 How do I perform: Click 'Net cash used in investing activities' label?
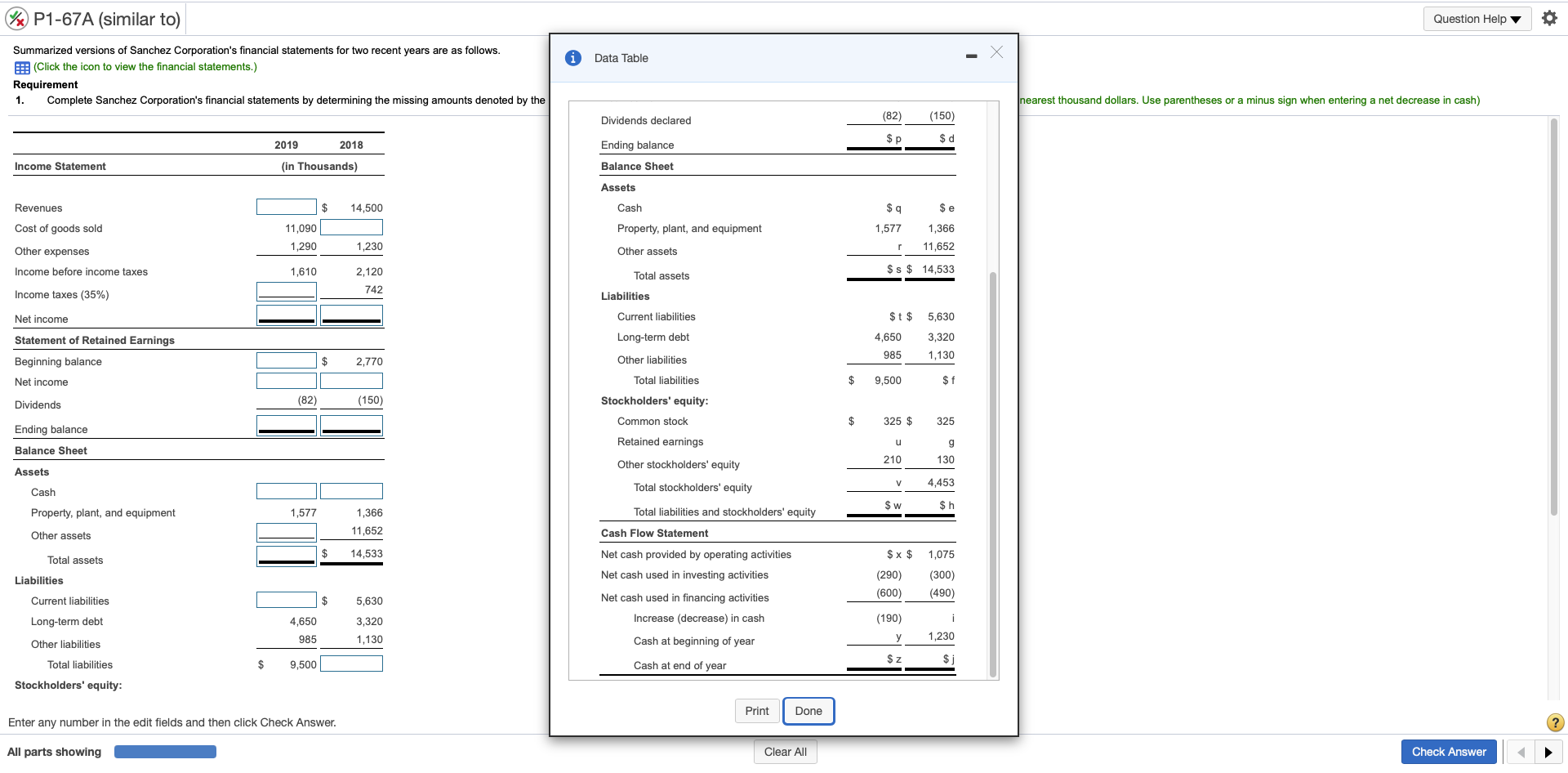pyautogui.click(x=684, y=575)
